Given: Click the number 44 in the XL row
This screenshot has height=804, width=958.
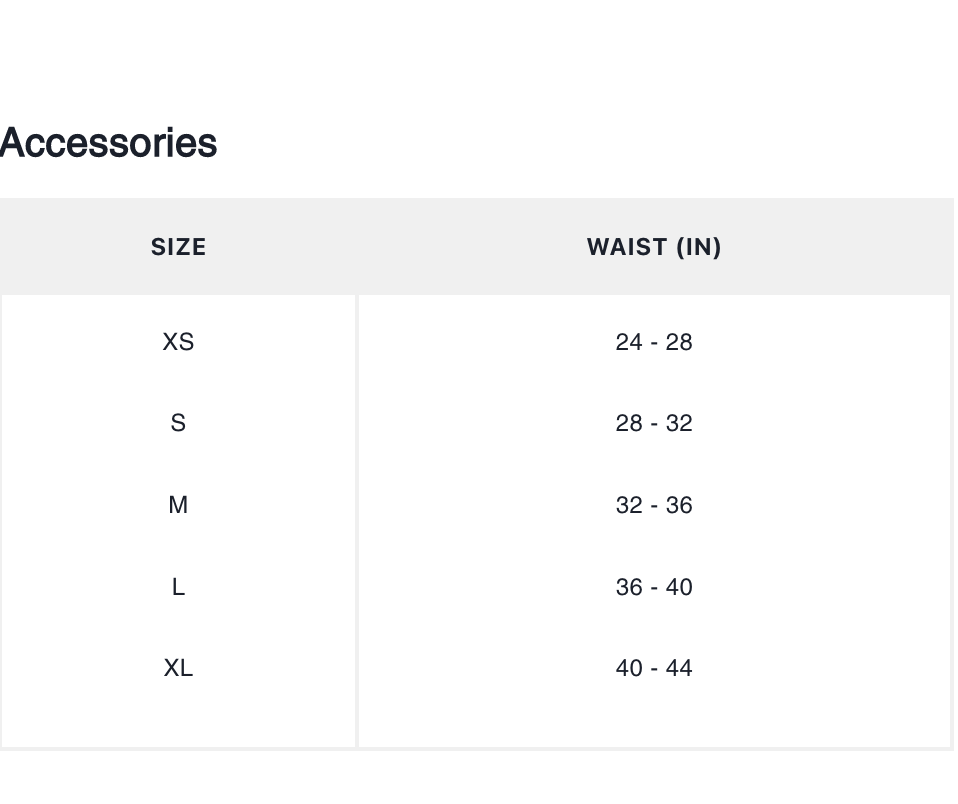Looking at the screenshot, I should 679,668.
